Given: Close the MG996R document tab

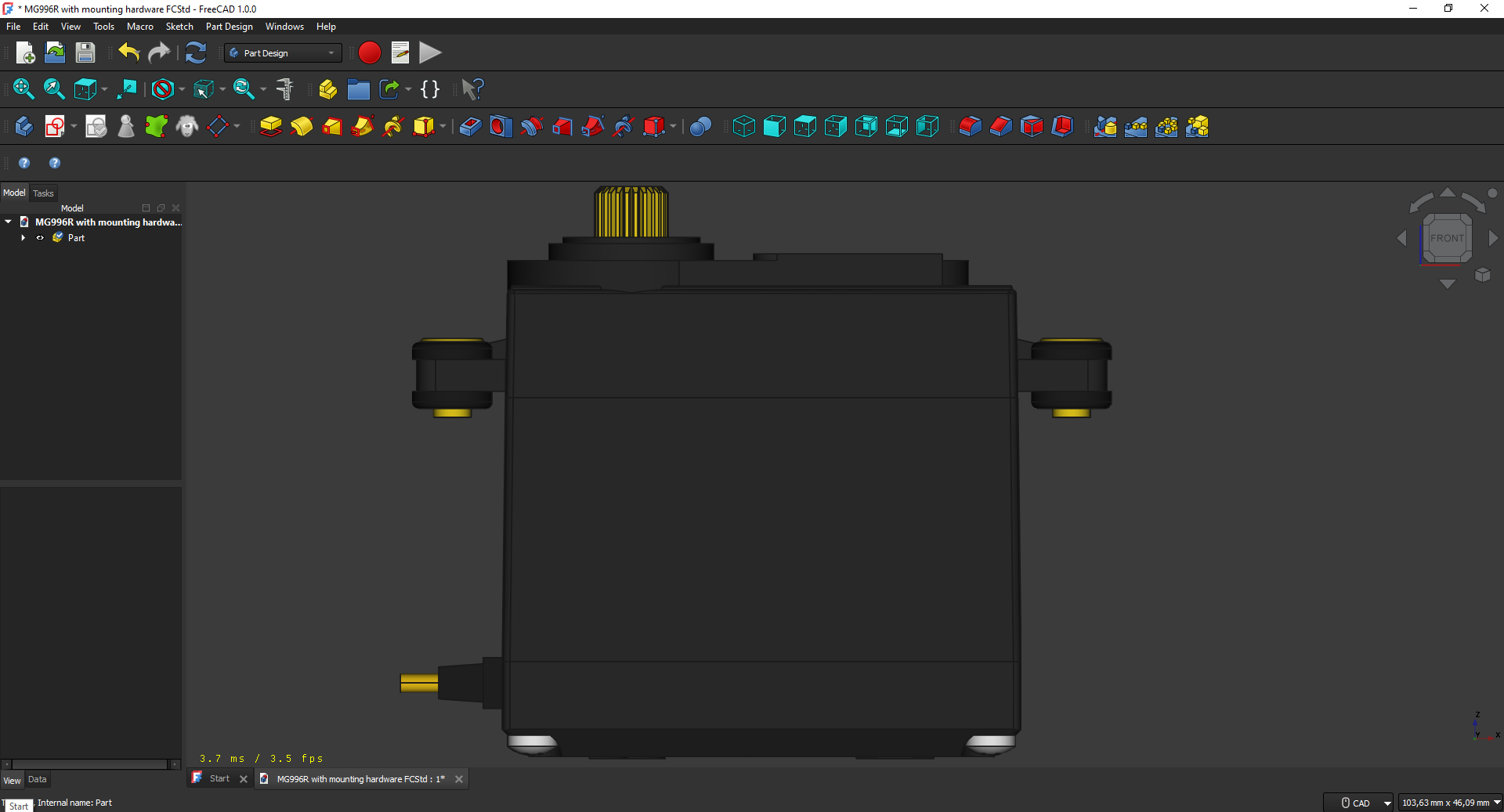Looking at the screenshot, I should point(459,779).
